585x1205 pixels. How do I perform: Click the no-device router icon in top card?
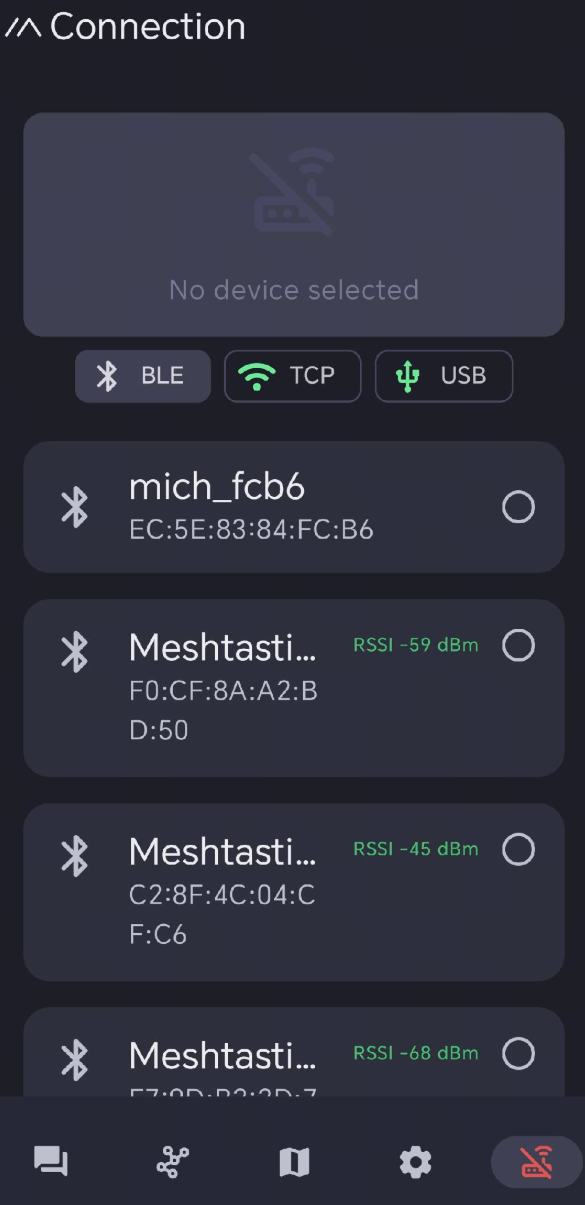pos(293,193)
